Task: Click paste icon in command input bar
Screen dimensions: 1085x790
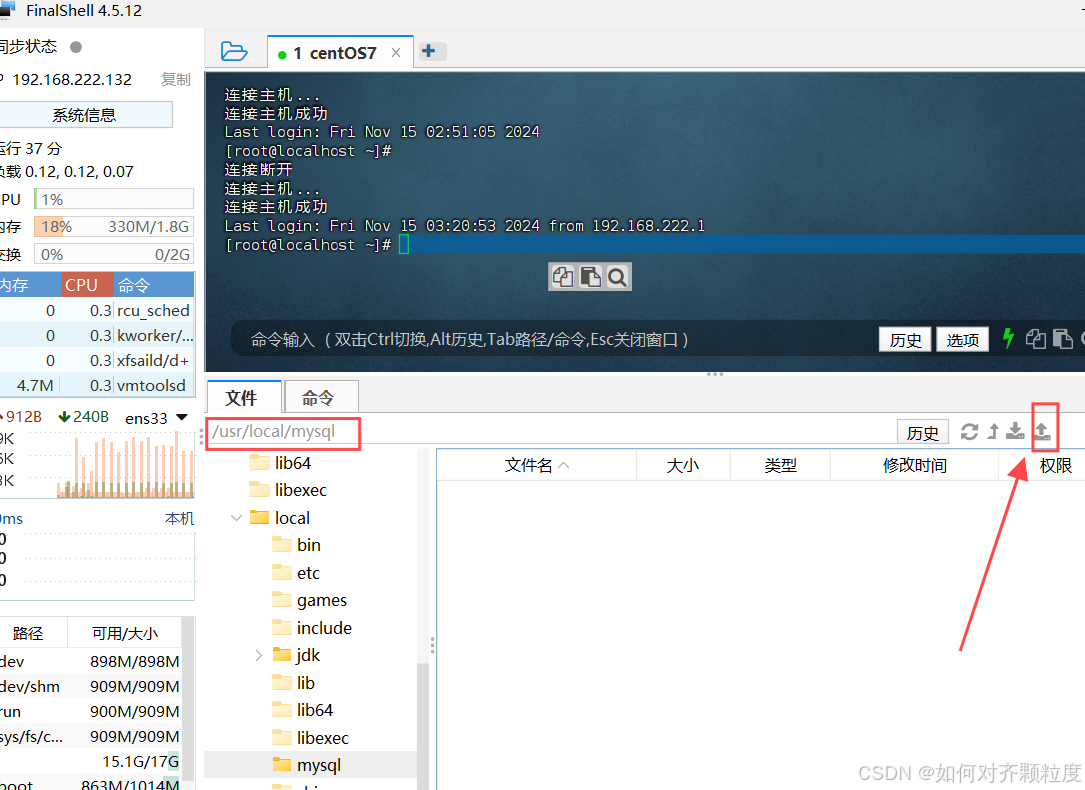Action: click(1062, 339)
